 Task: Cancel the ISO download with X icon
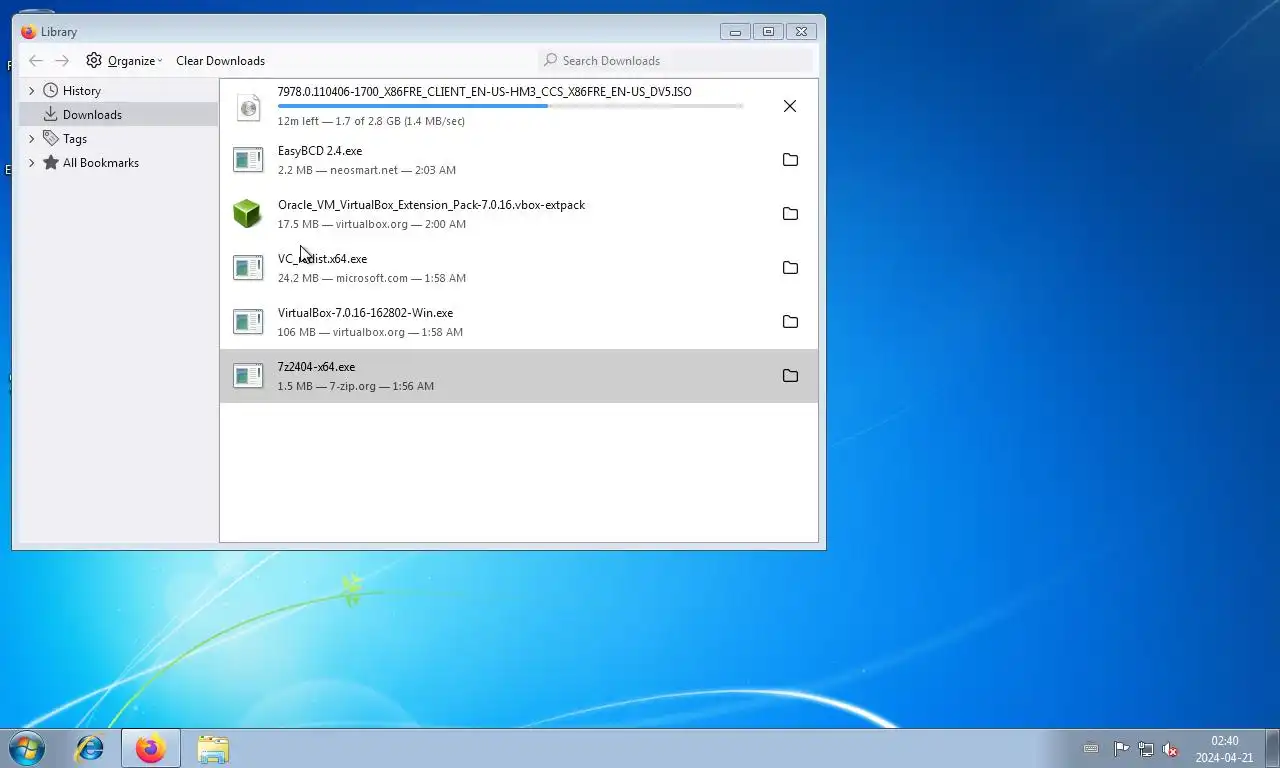point(790,106)
